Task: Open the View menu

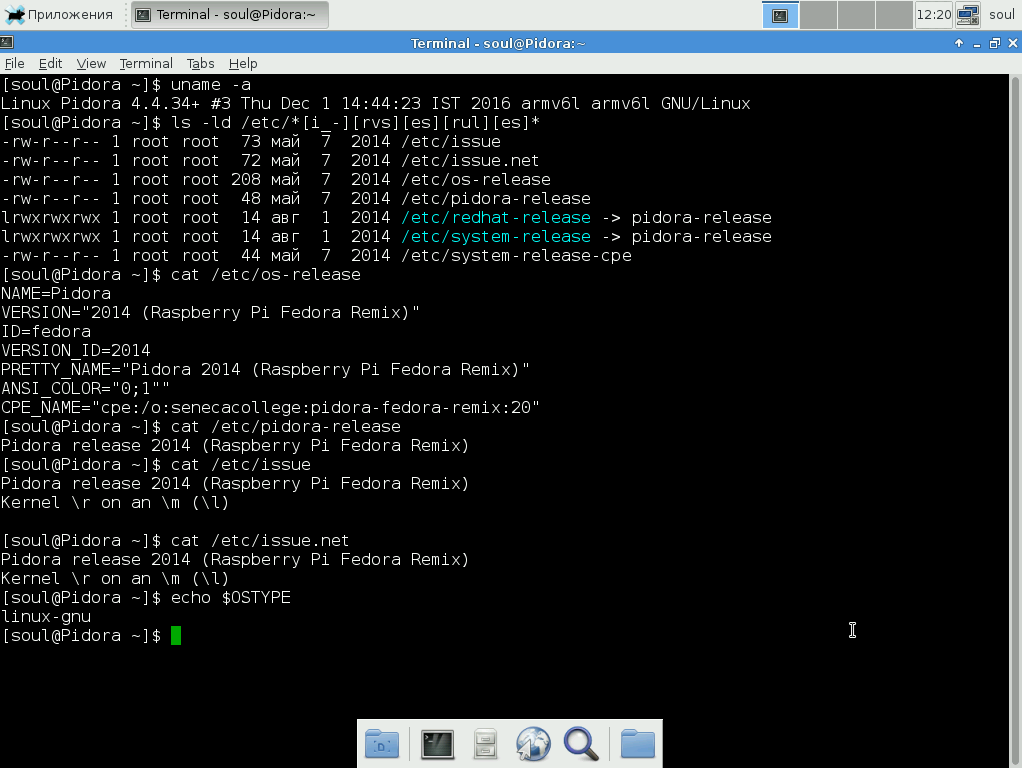Action: (91, 63)
